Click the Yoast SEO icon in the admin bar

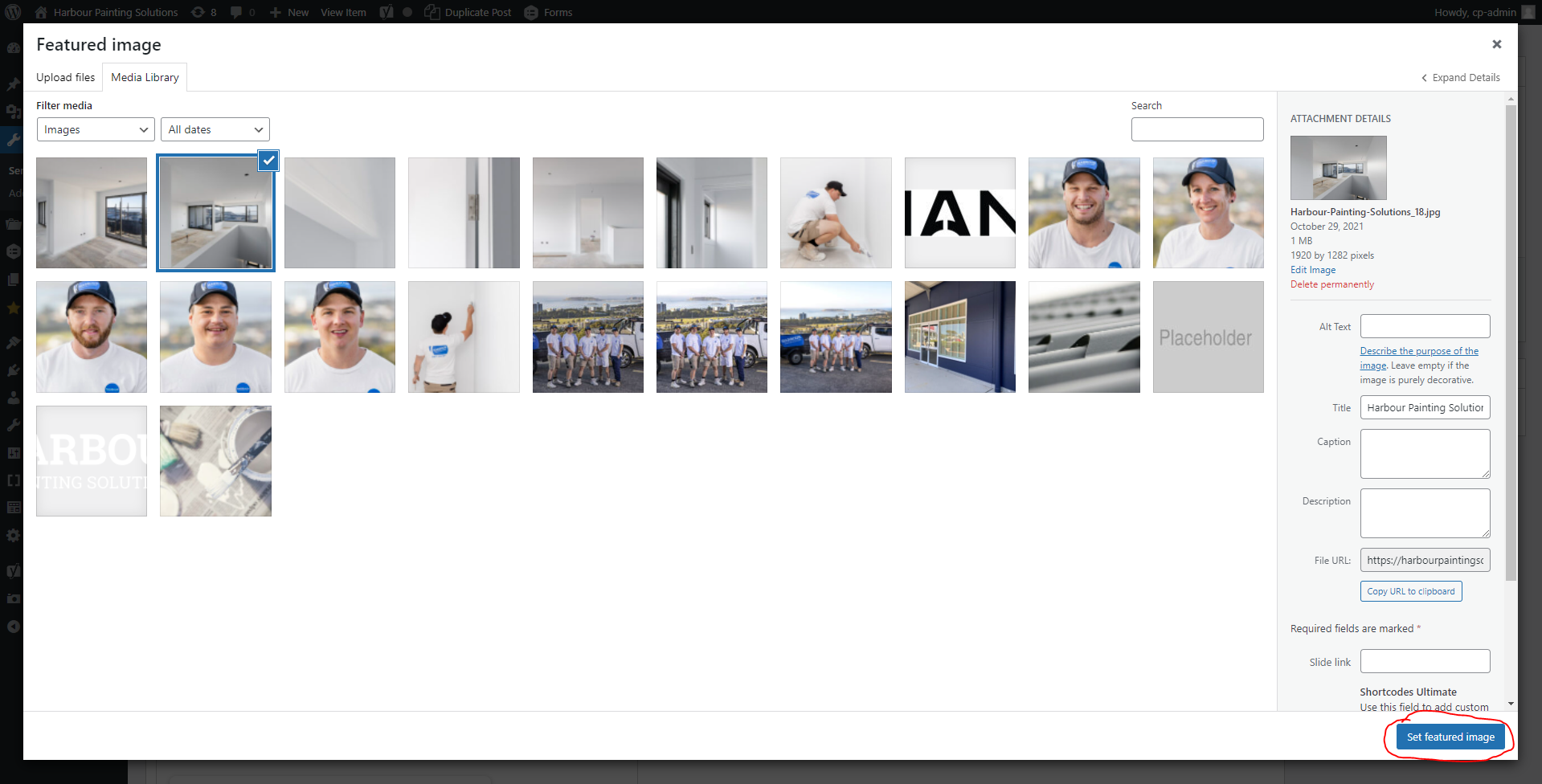pyautogui.click(x=387, y=12)
